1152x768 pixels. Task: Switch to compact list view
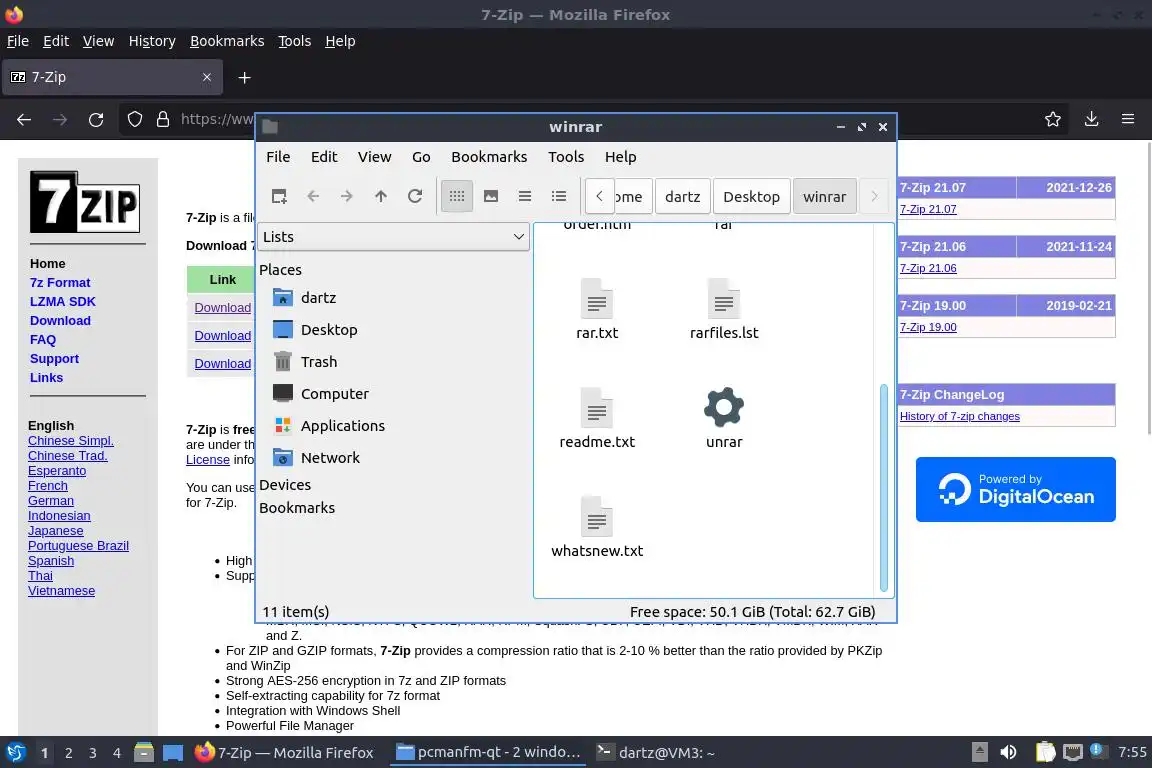(x=525, y=196)
